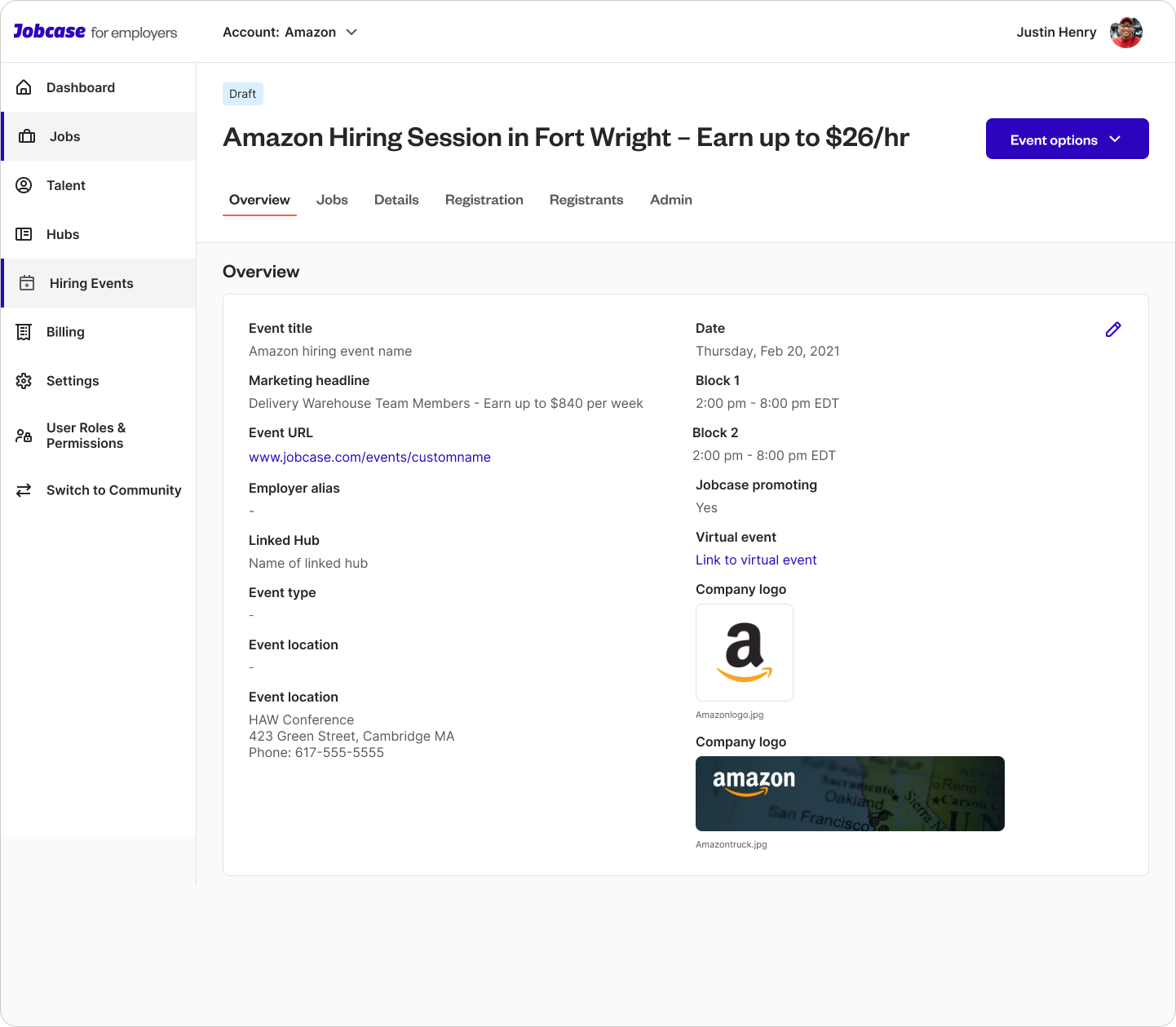Click Link to virtual event
The image size is (1176, 1027).
(756, 560)
